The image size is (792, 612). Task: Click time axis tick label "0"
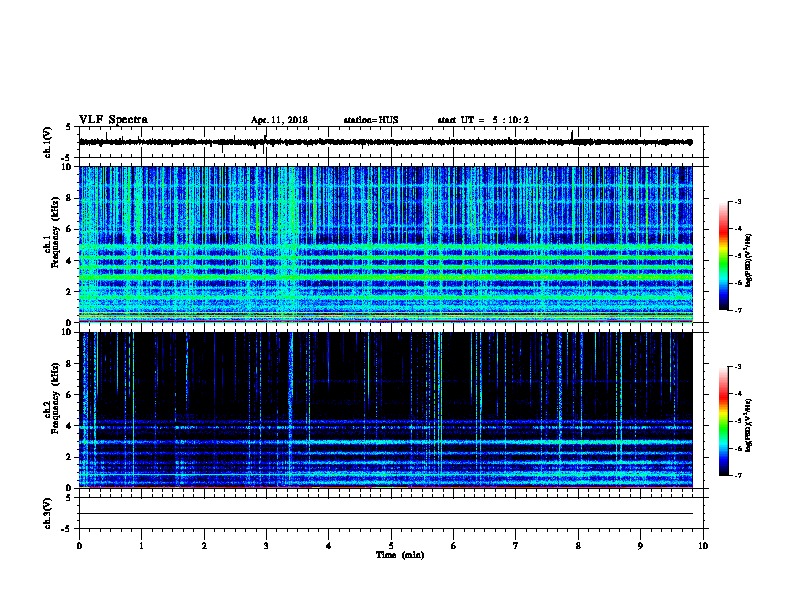pos(79,546)
